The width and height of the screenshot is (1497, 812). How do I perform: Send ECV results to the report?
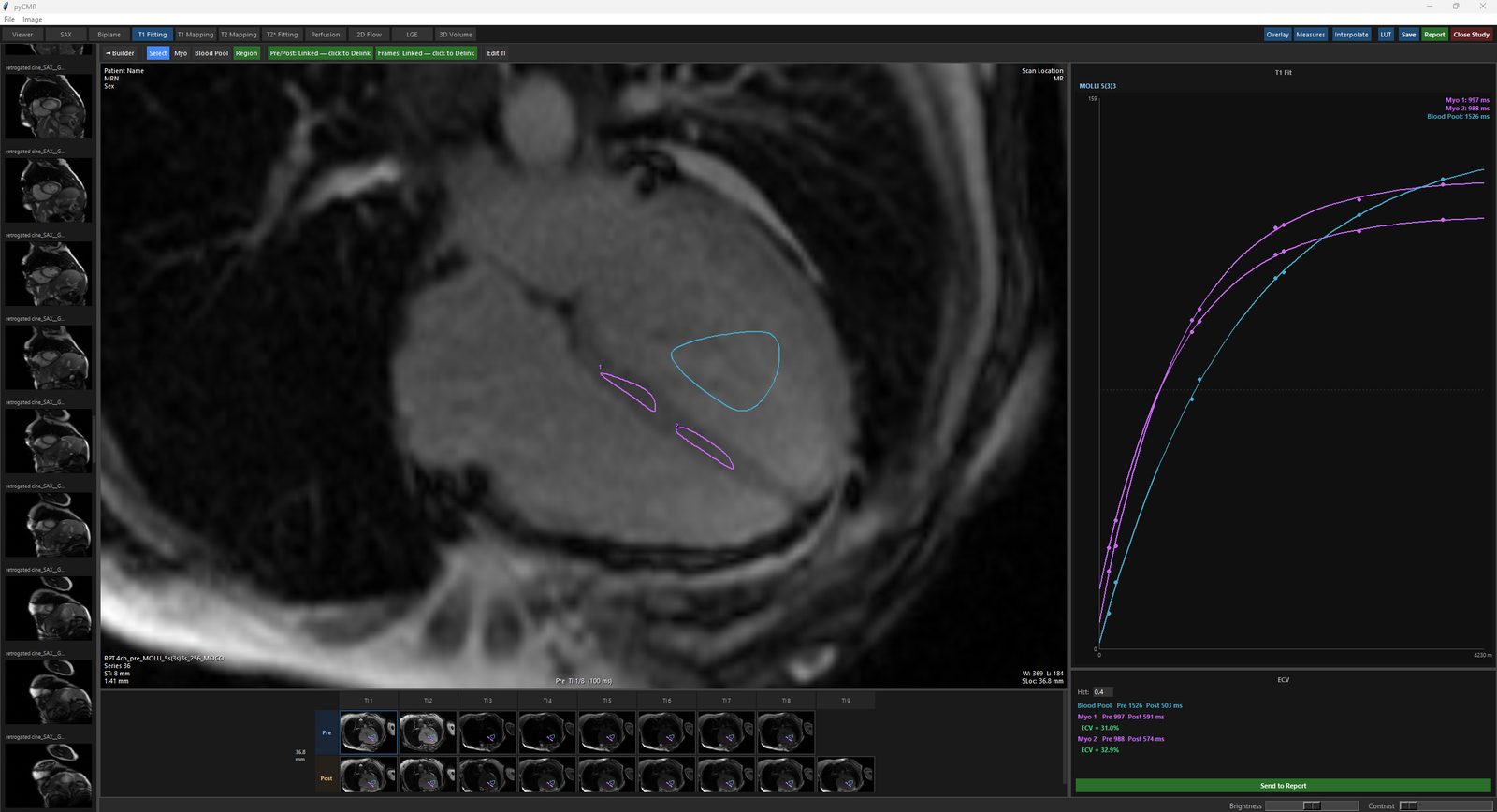click(x=1283, y=786)
